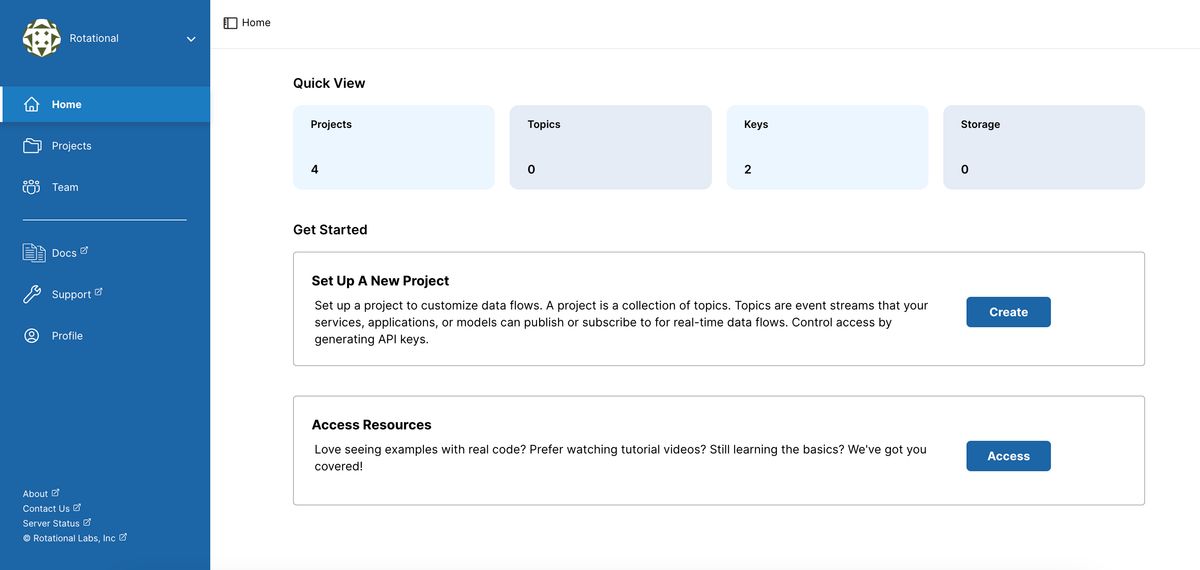Select the Projects quick view card
This screenshot has width=1200, height=570.
[x=393, y=147]
